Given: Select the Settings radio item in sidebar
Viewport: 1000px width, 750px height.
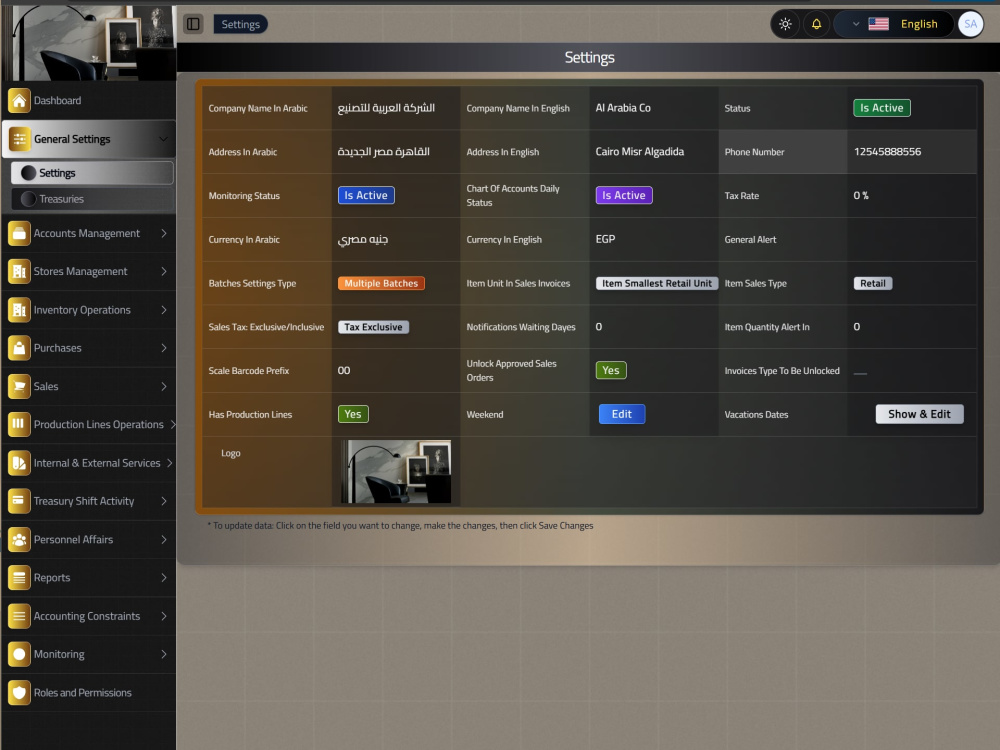Looking at the screenshot, I should point(92,173).
